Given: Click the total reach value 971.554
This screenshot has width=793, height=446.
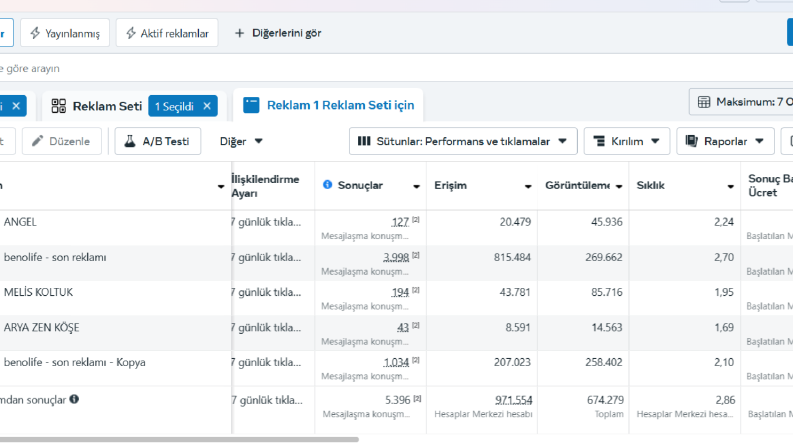Looking at the screenshot, I should [x=514, y=400].
